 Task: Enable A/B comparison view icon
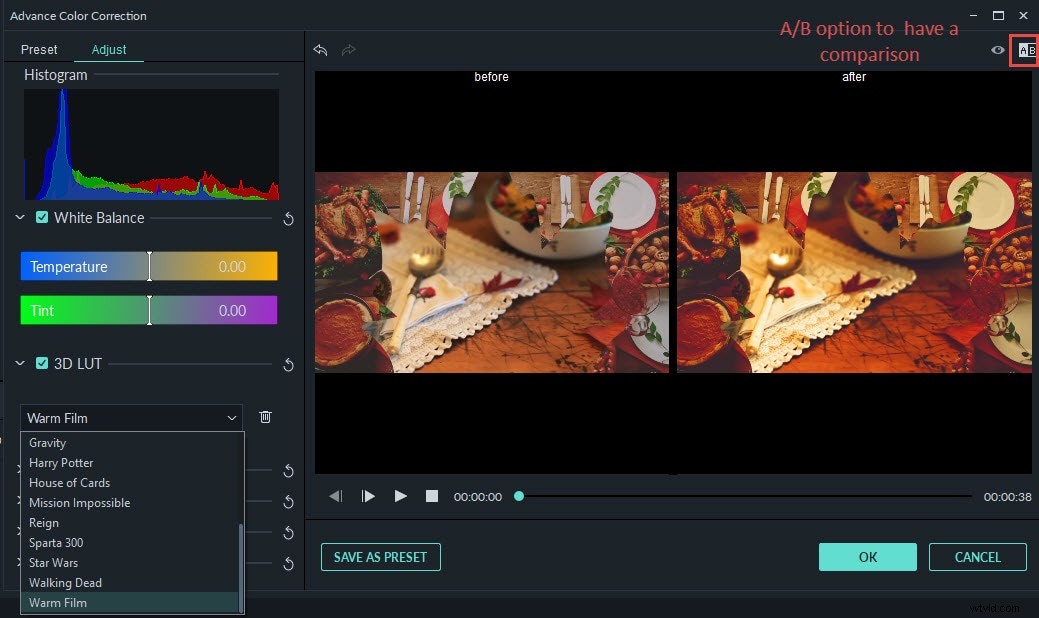point(1024,50)
